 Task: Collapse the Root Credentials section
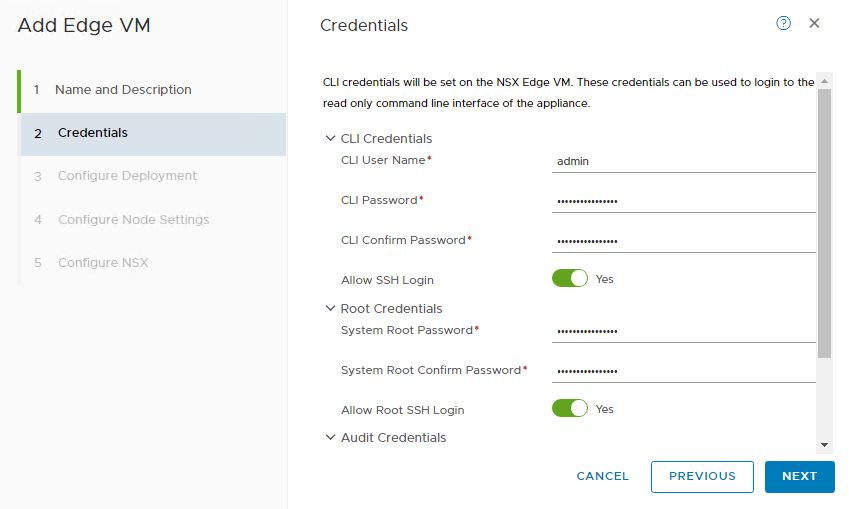click(x=330, y=309)
